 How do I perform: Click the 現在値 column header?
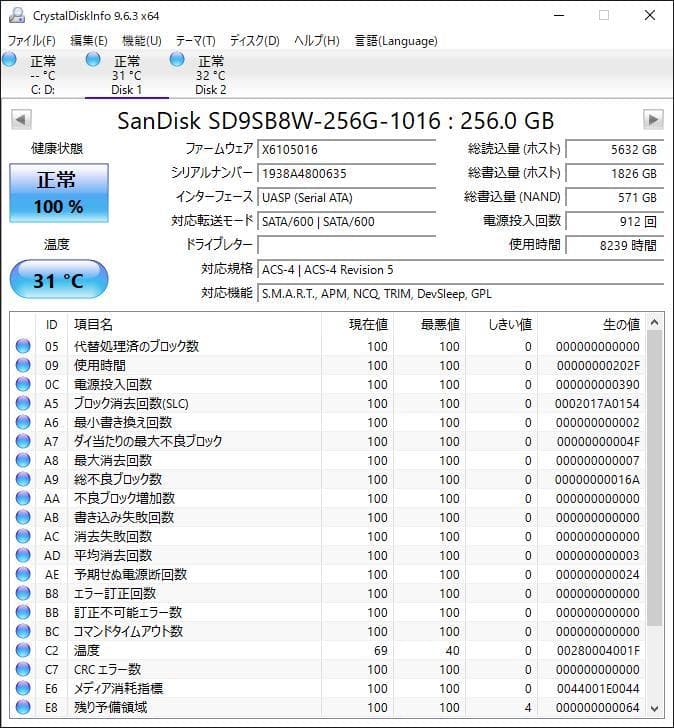click(357, 325)
